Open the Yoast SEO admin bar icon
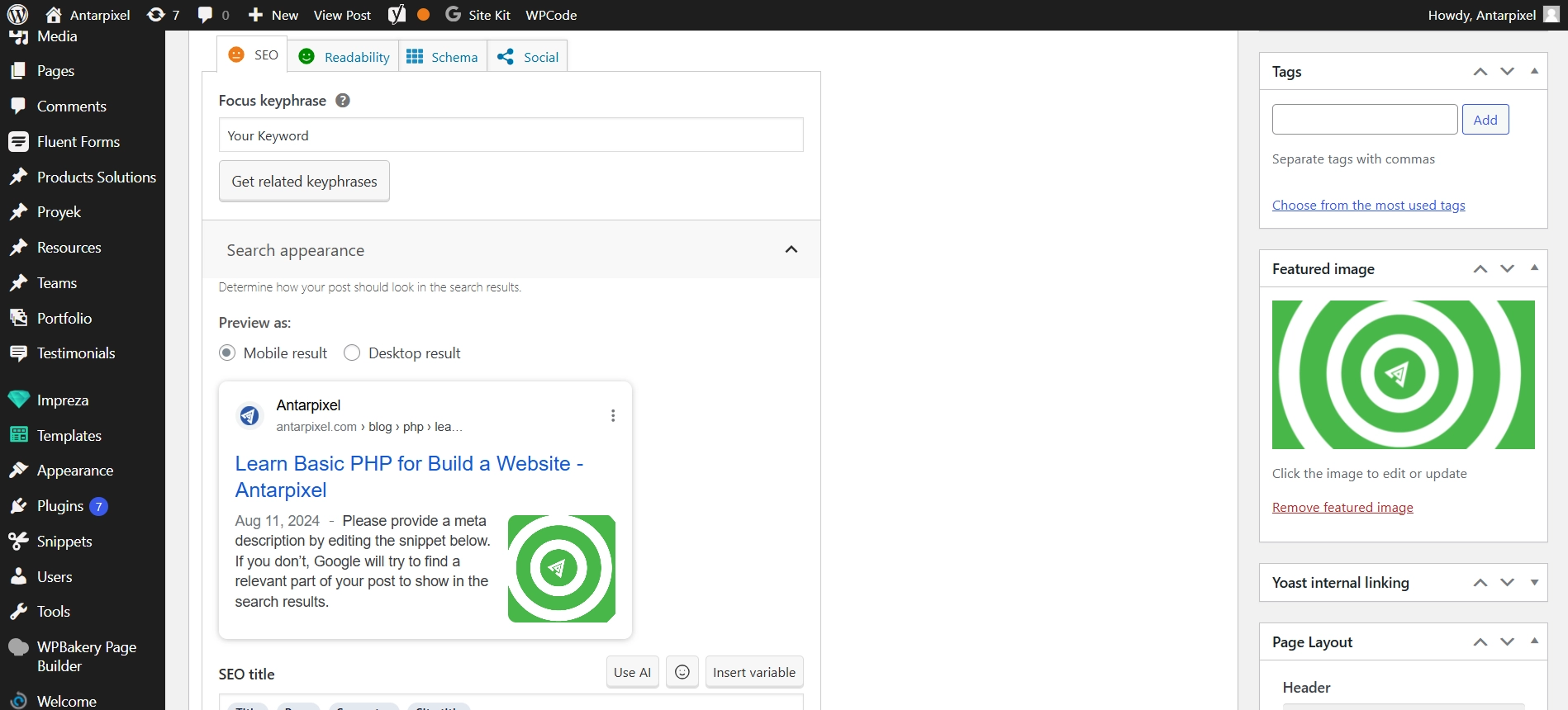 (397, 15)
